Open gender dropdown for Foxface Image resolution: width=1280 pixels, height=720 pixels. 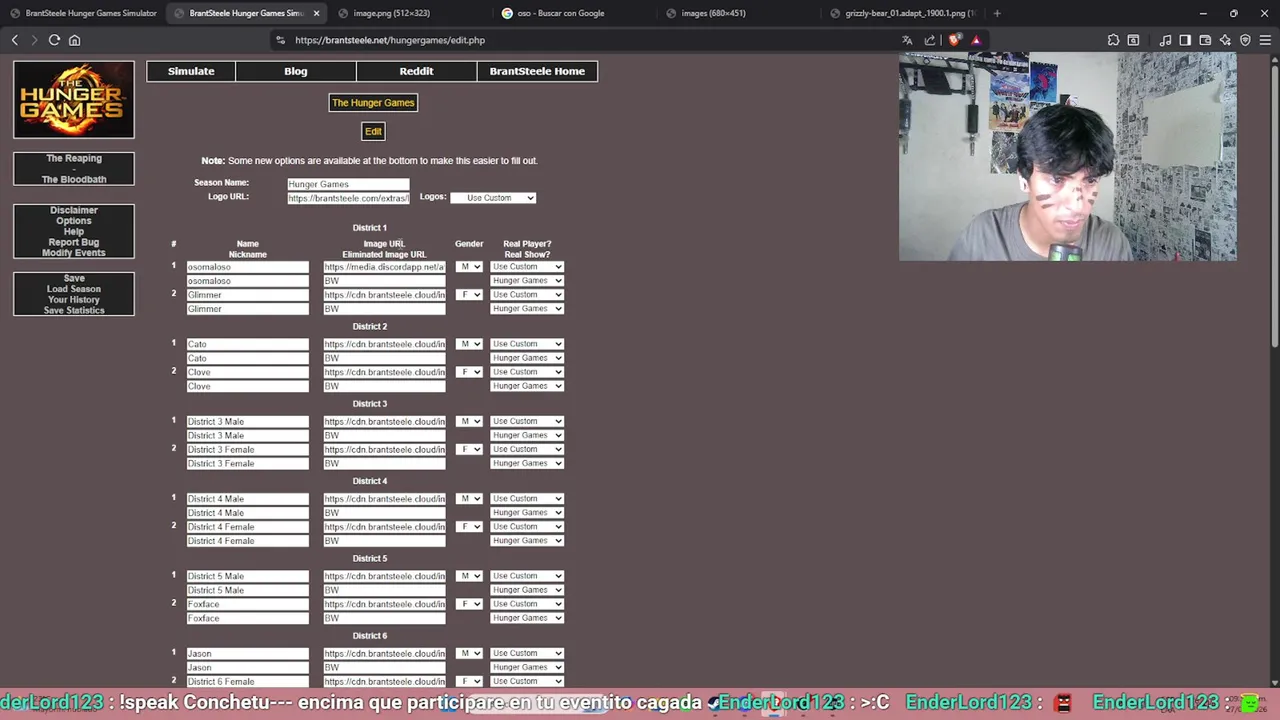pos(469,604)
